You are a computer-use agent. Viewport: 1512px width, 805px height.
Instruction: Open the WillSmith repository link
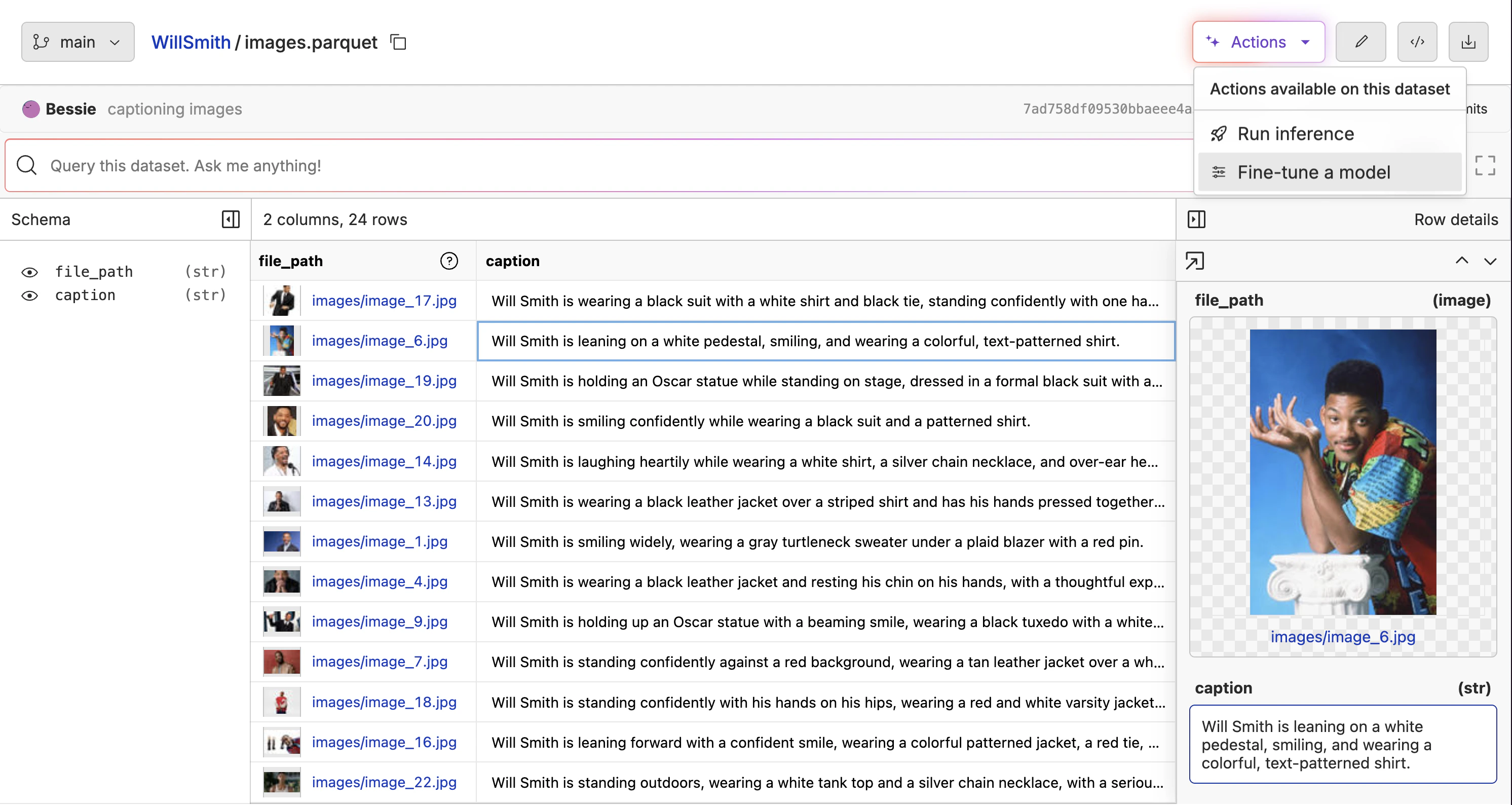191,42
